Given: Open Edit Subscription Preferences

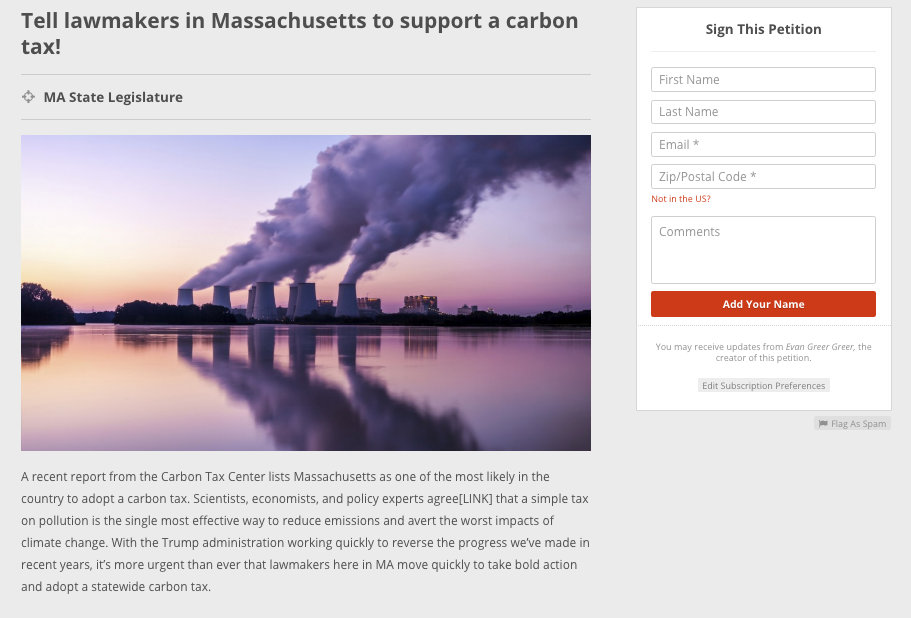Looking at the screenshot, I should coord(763,386).
